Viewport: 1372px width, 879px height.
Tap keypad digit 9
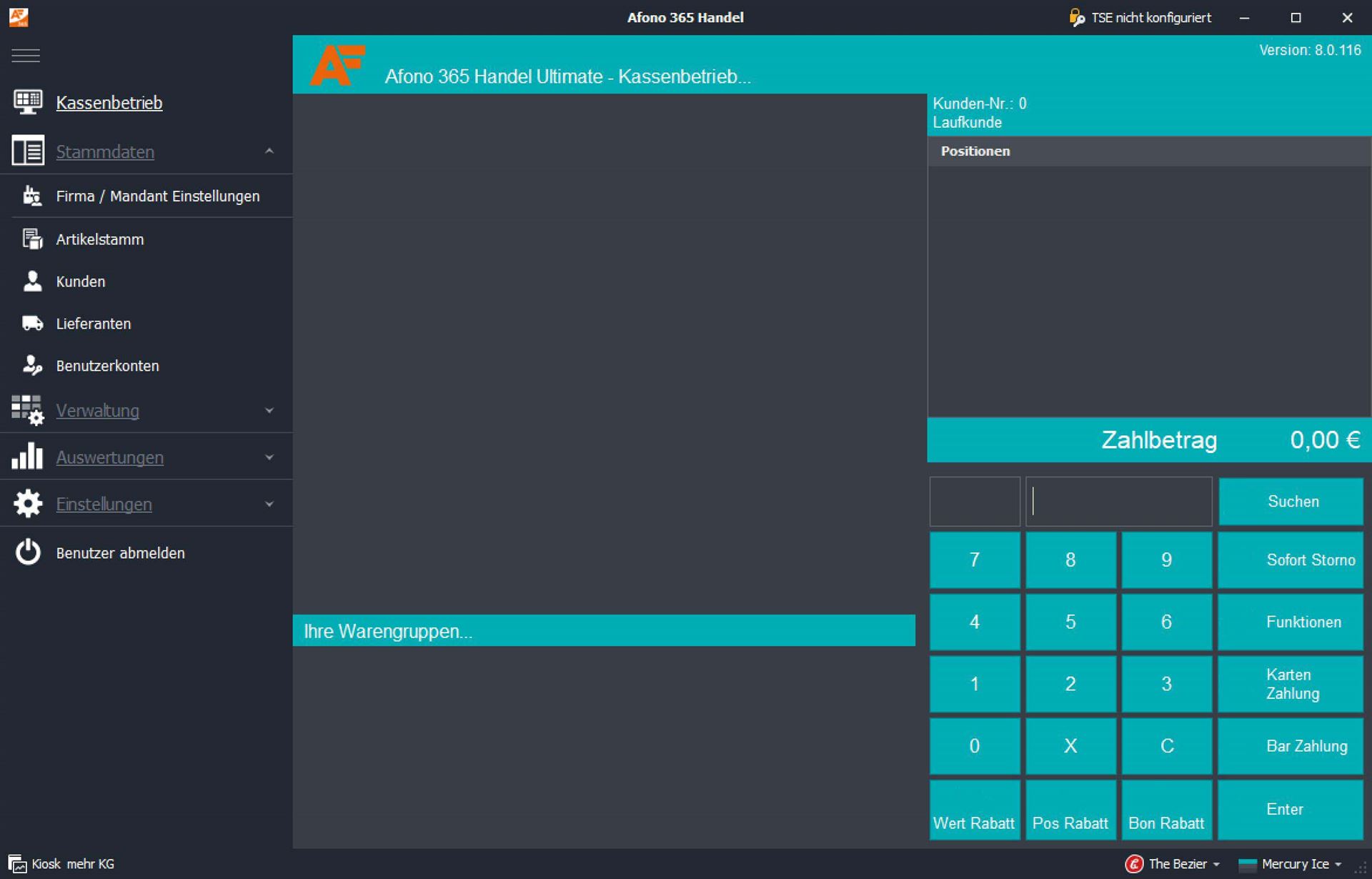point(1167,560)
